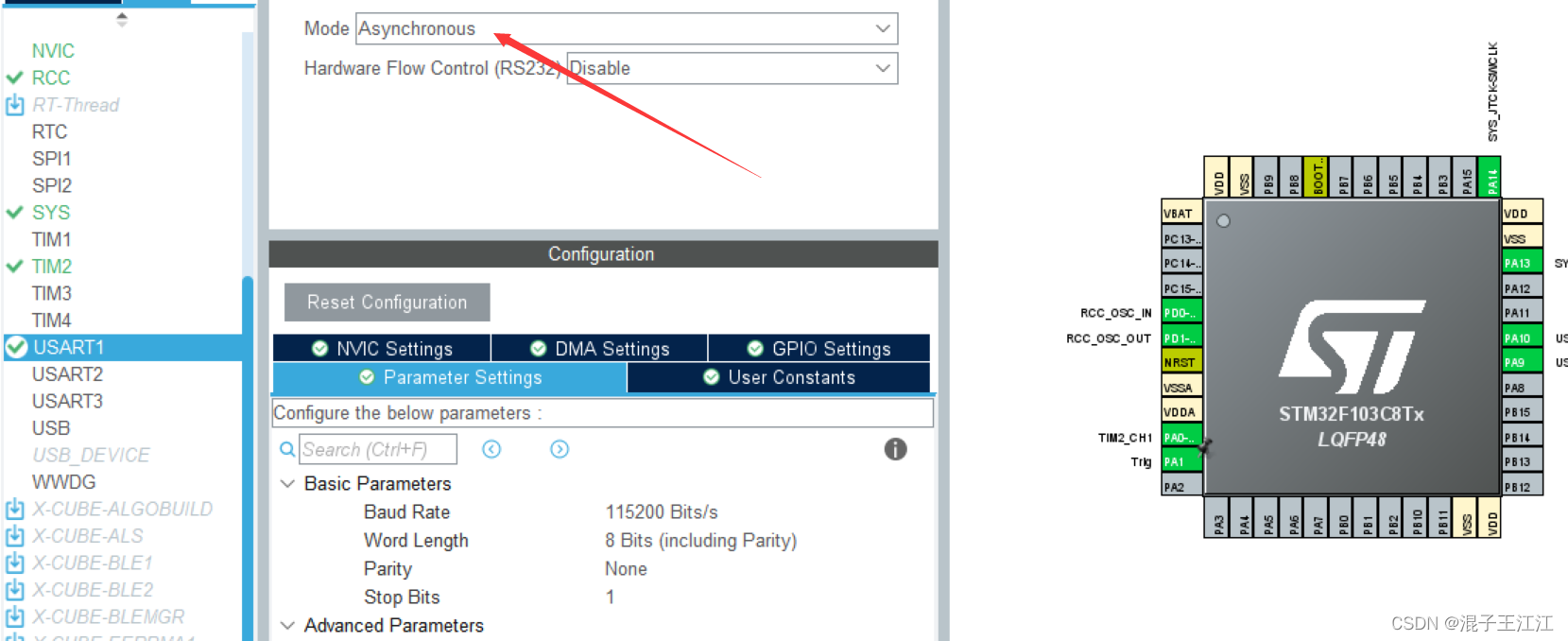Image resolution: width=1568 pixels, height=641 pixels.
Task: Click X-CUBE-BLE1 download icon
Action: (x=15, y=563)
